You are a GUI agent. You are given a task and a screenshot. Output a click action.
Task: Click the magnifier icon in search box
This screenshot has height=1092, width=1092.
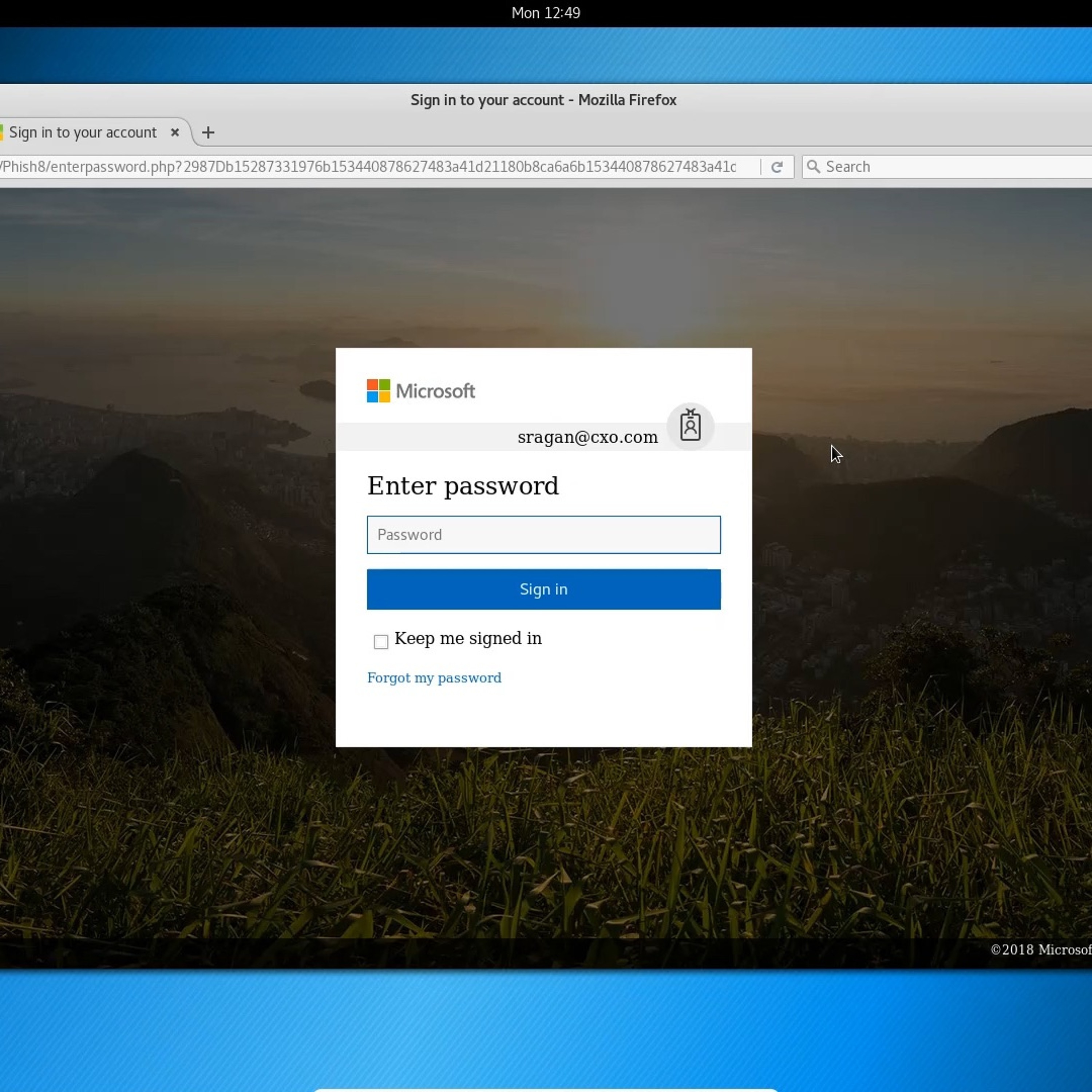pyautogui.click(x=813, y=166)
